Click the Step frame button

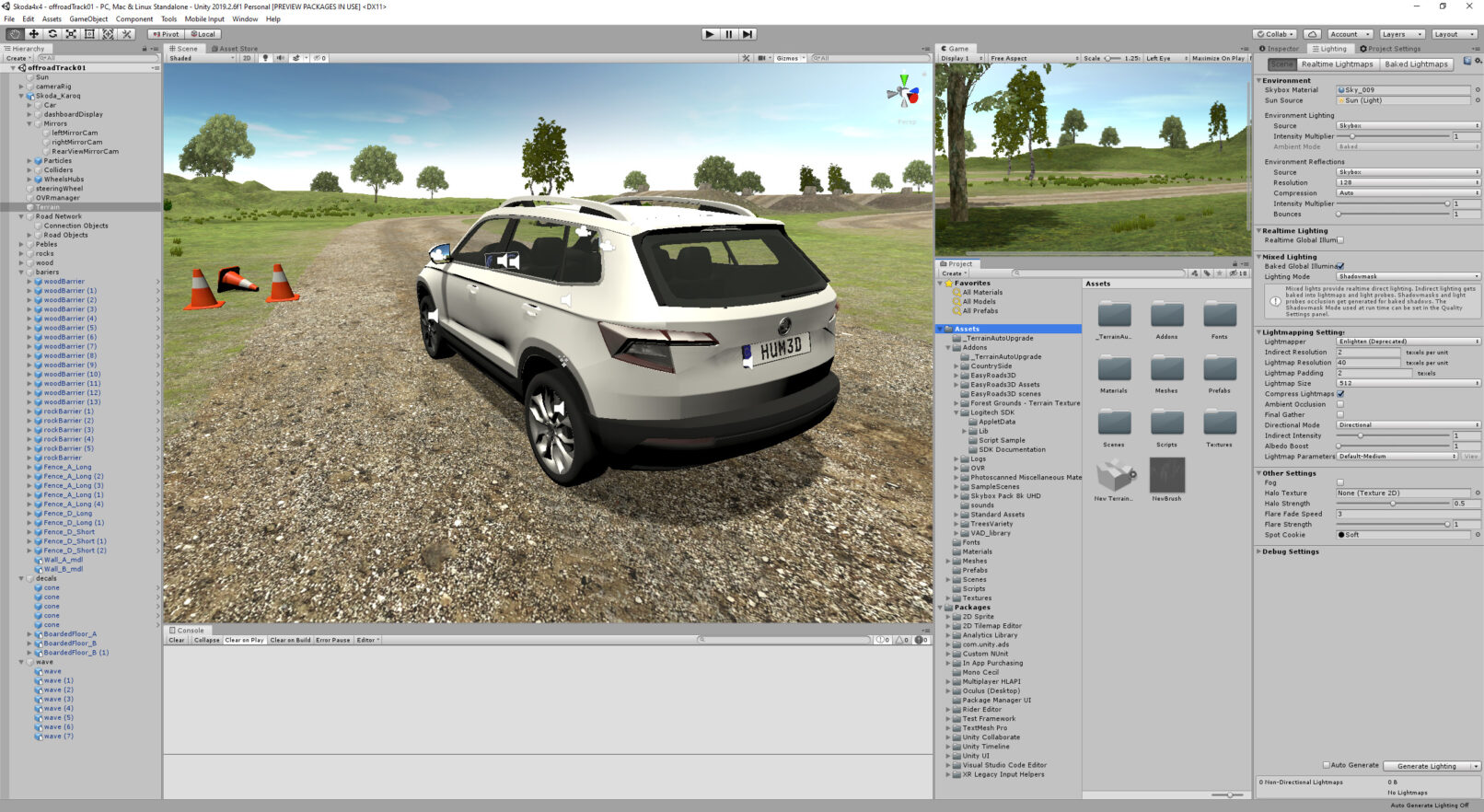point(748,34)
